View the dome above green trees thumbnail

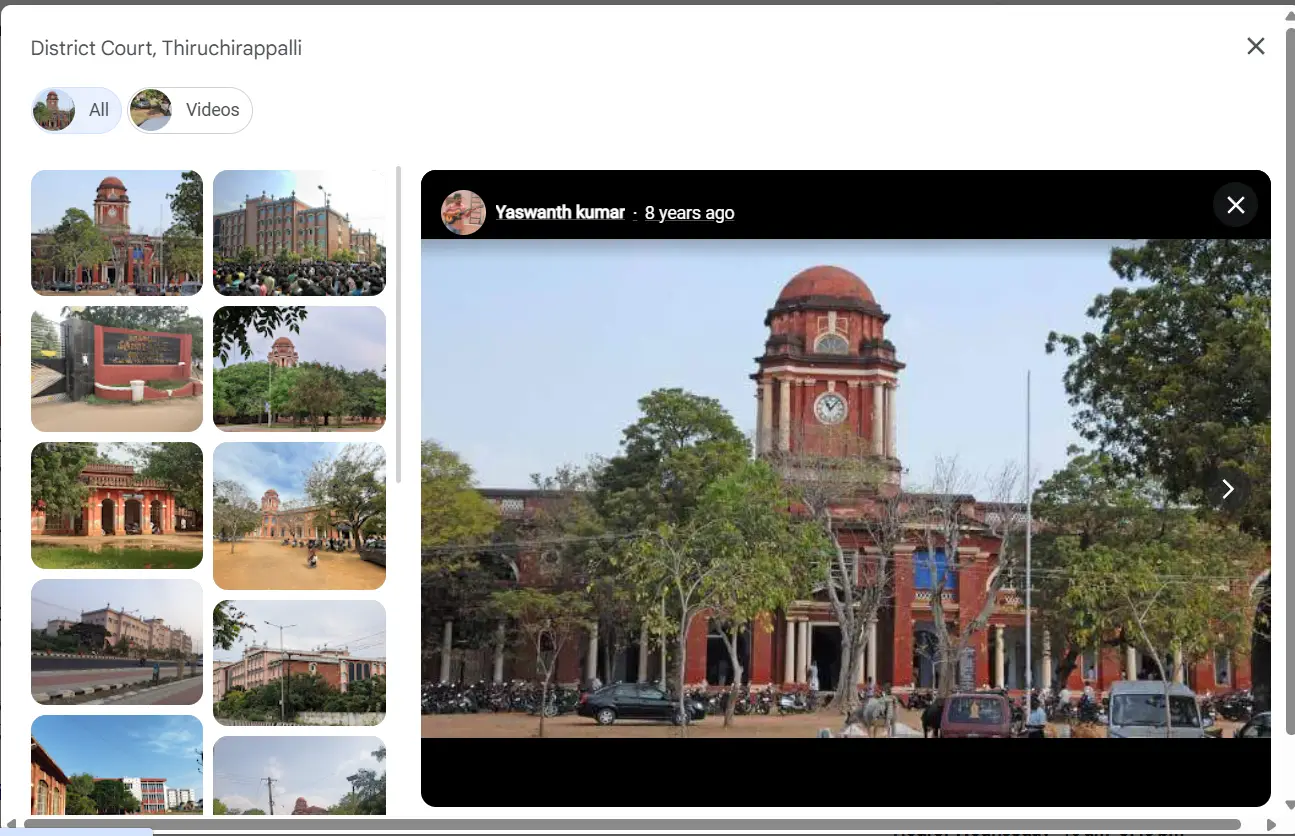pyautogui.click(x=299, y=369)
